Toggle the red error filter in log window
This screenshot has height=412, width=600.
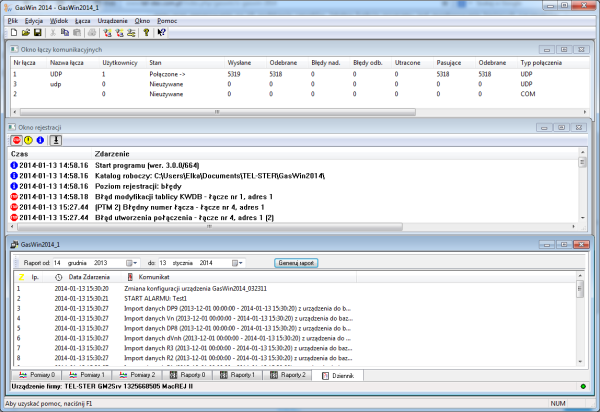(16, 141)
